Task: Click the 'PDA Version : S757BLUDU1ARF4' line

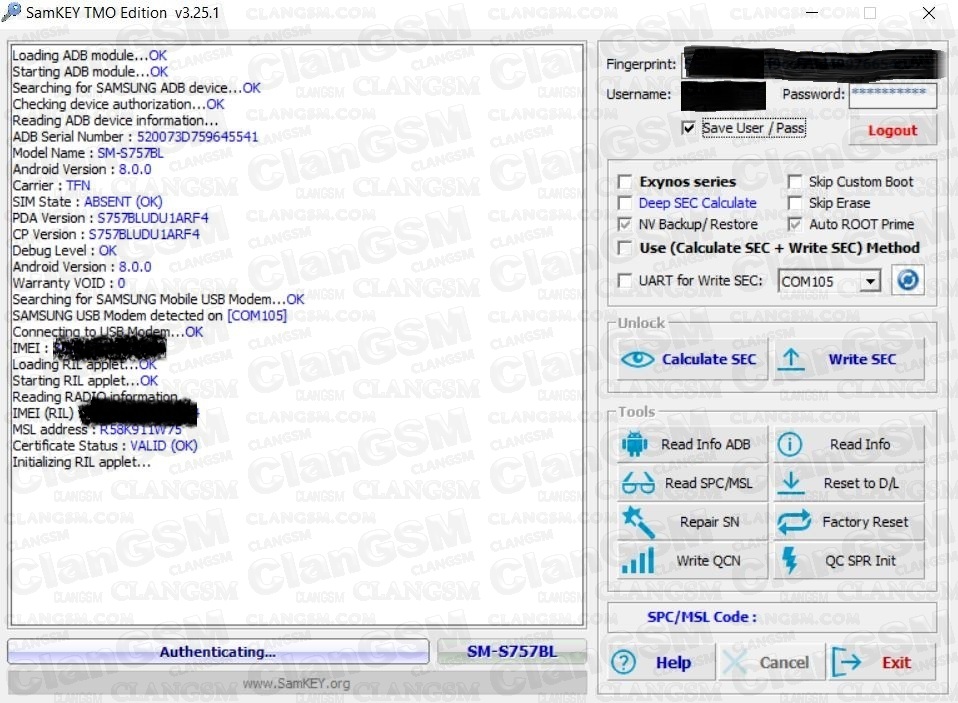Action: 110,218
